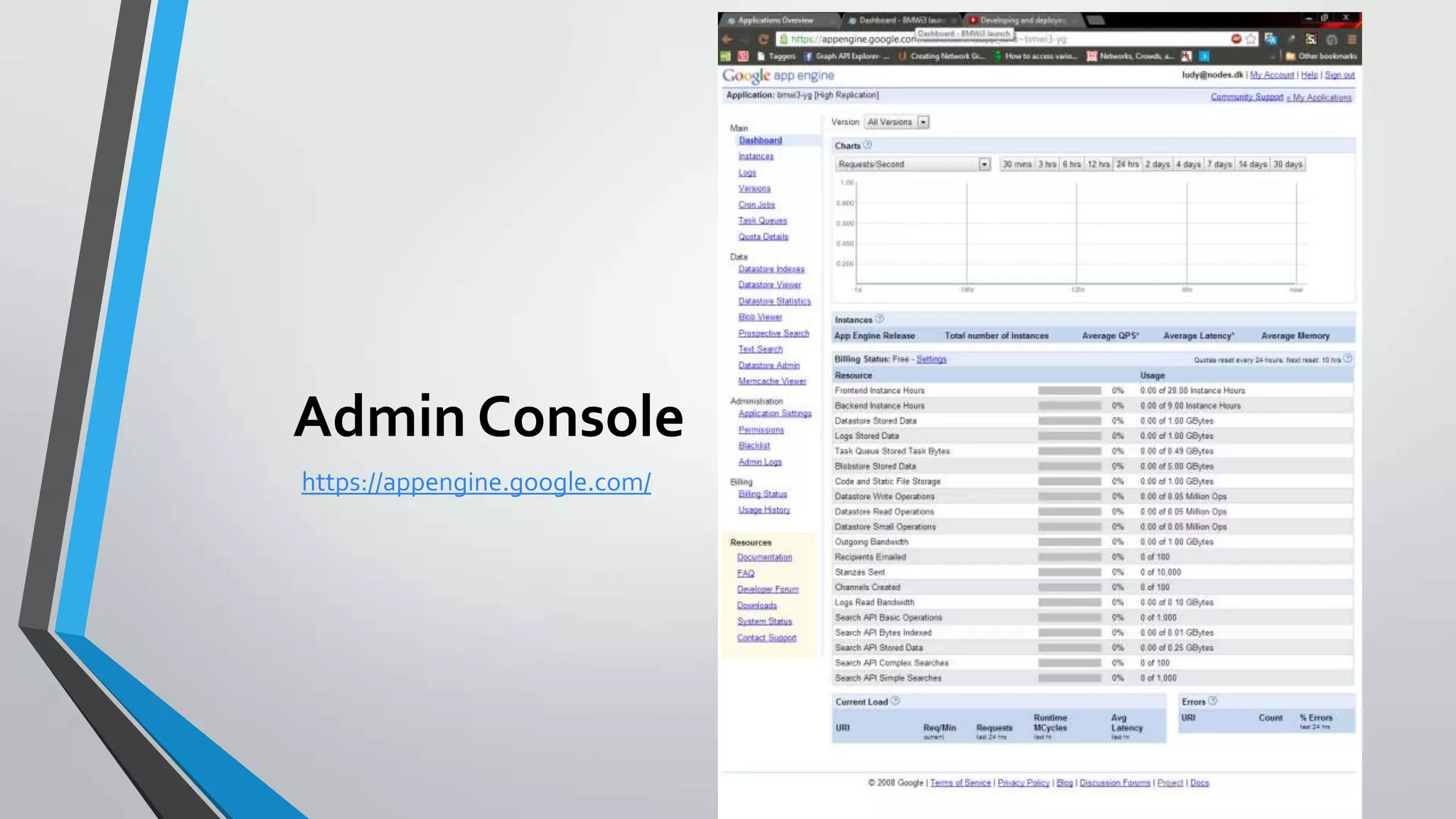Image resolution: width=1456 pixels, height=819 pixels.
Task: Click the bookmark star in the address bar
Action: [x=1251, y=39]
